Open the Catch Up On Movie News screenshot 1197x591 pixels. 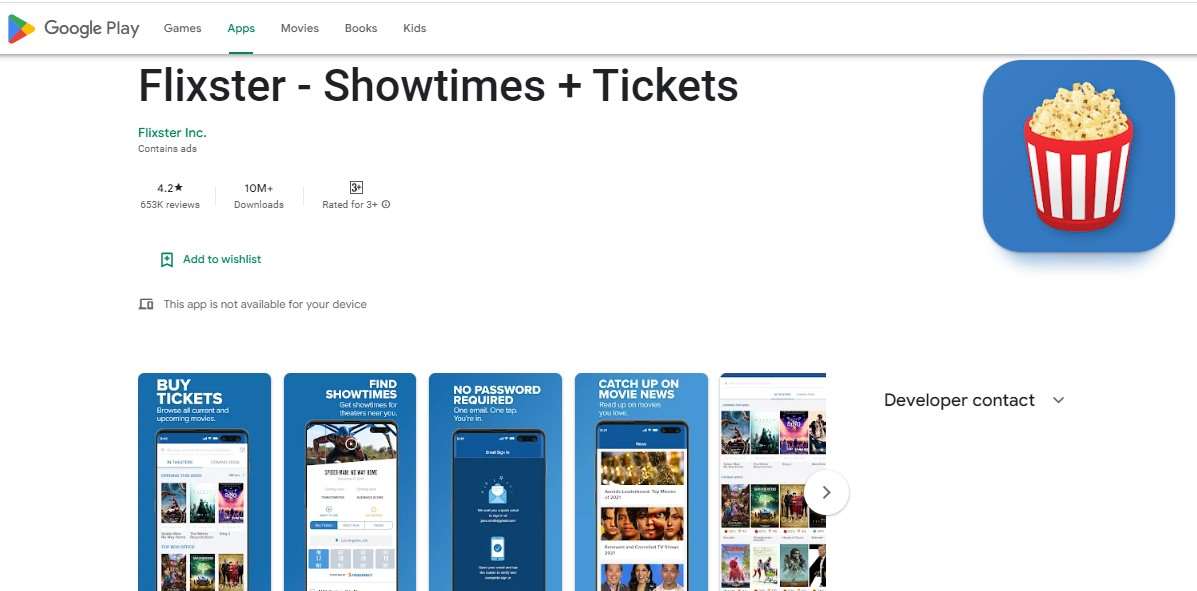[x=641, y=482]
